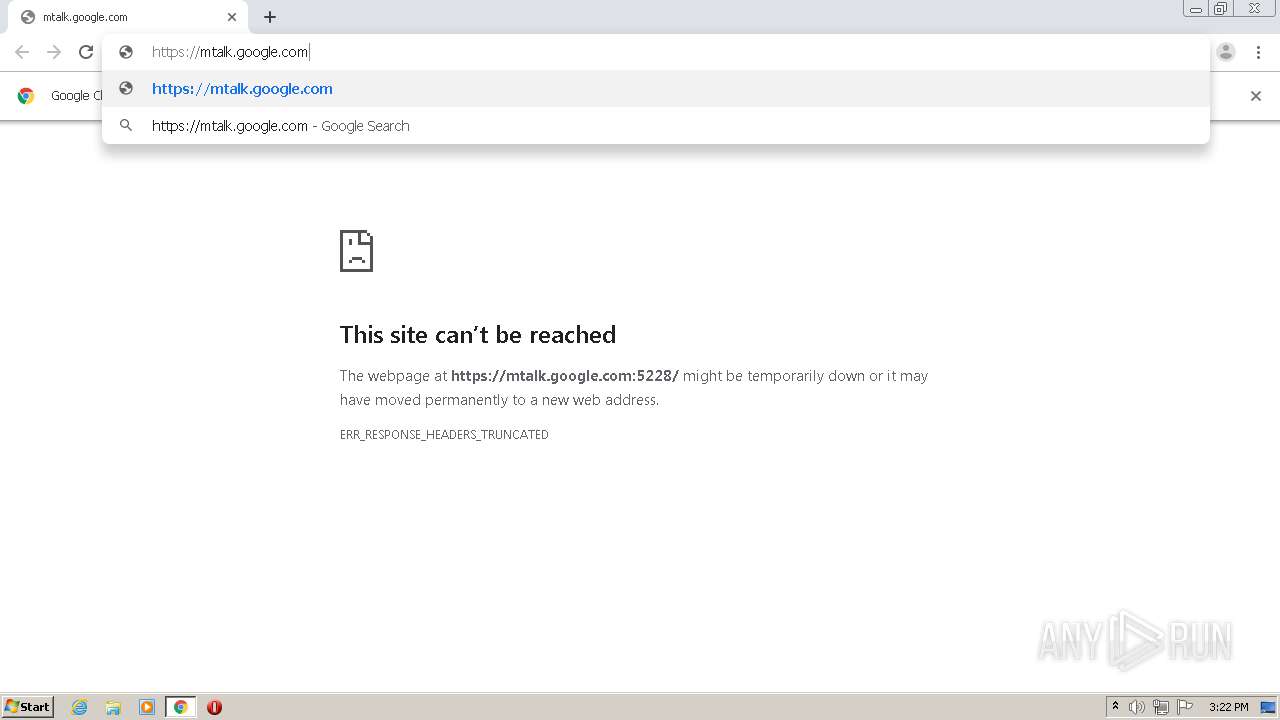The height and width of the screenshot is (720, 1280).
Task: Dismiss the Google Chrome infobar
Action: pos(1256,96)
